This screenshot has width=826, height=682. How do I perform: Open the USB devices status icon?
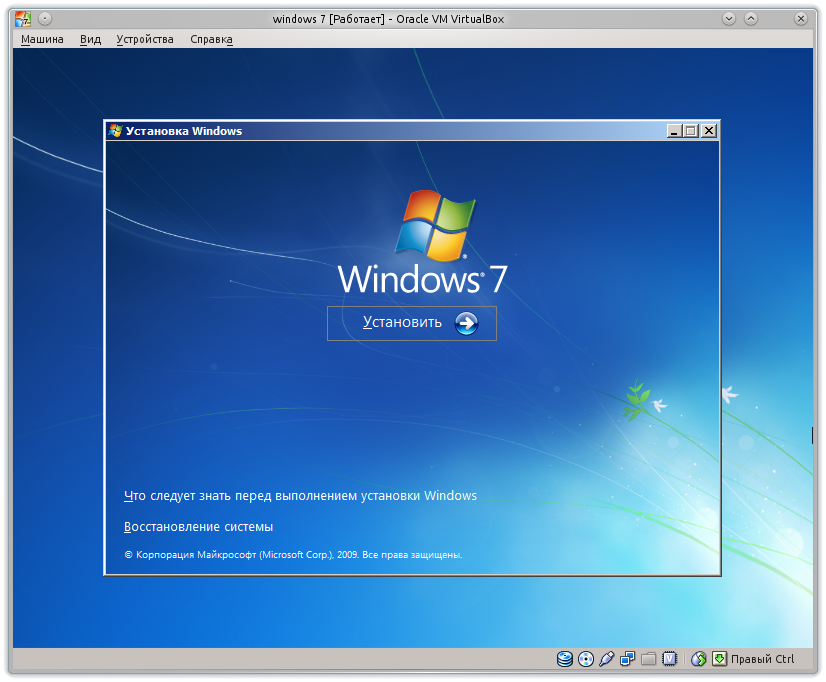tap(606, 658)
